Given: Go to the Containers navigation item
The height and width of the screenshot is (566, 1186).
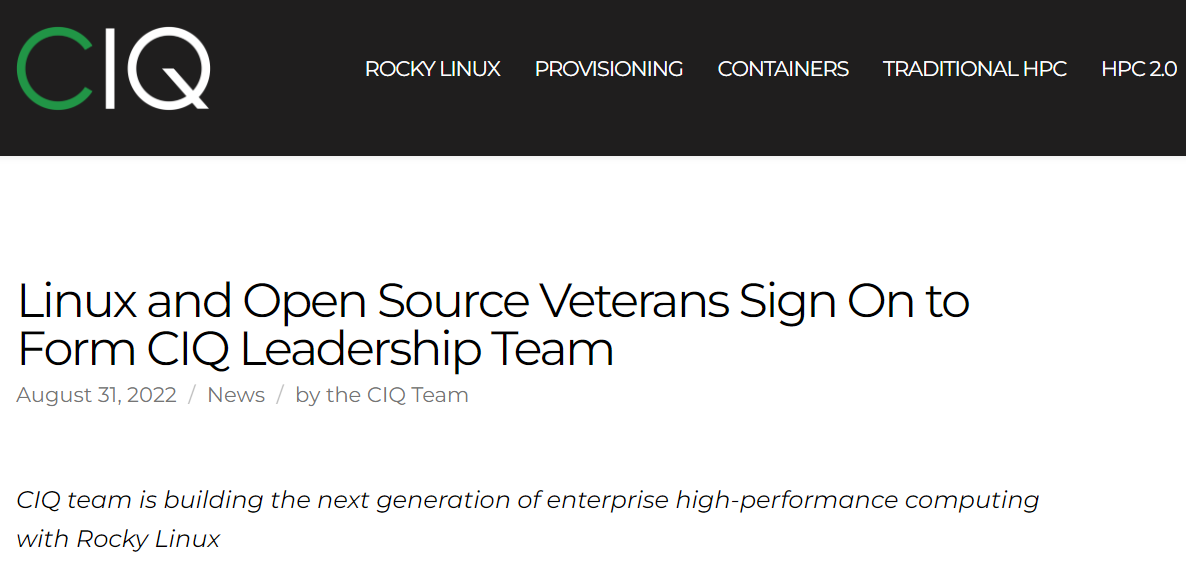Looking at the screenshot, I should coord(783,69).
